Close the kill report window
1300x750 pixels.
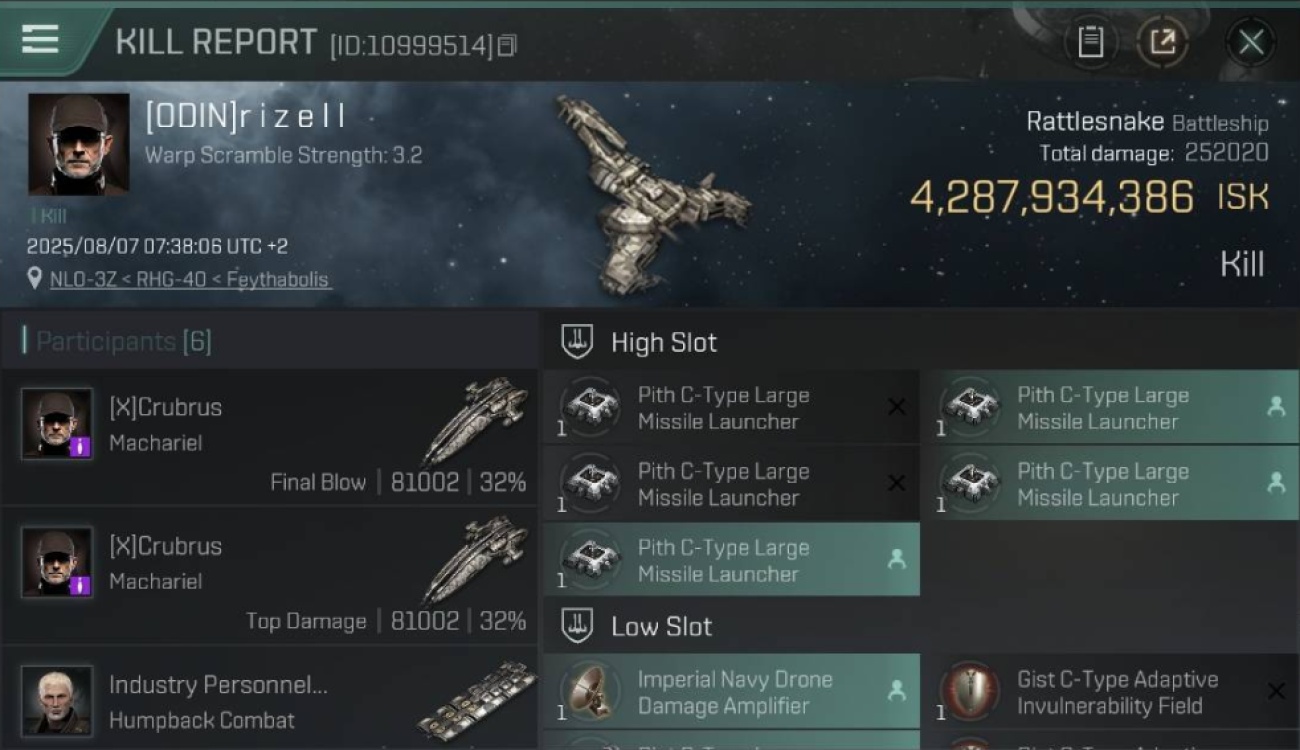coord(1251,42)
